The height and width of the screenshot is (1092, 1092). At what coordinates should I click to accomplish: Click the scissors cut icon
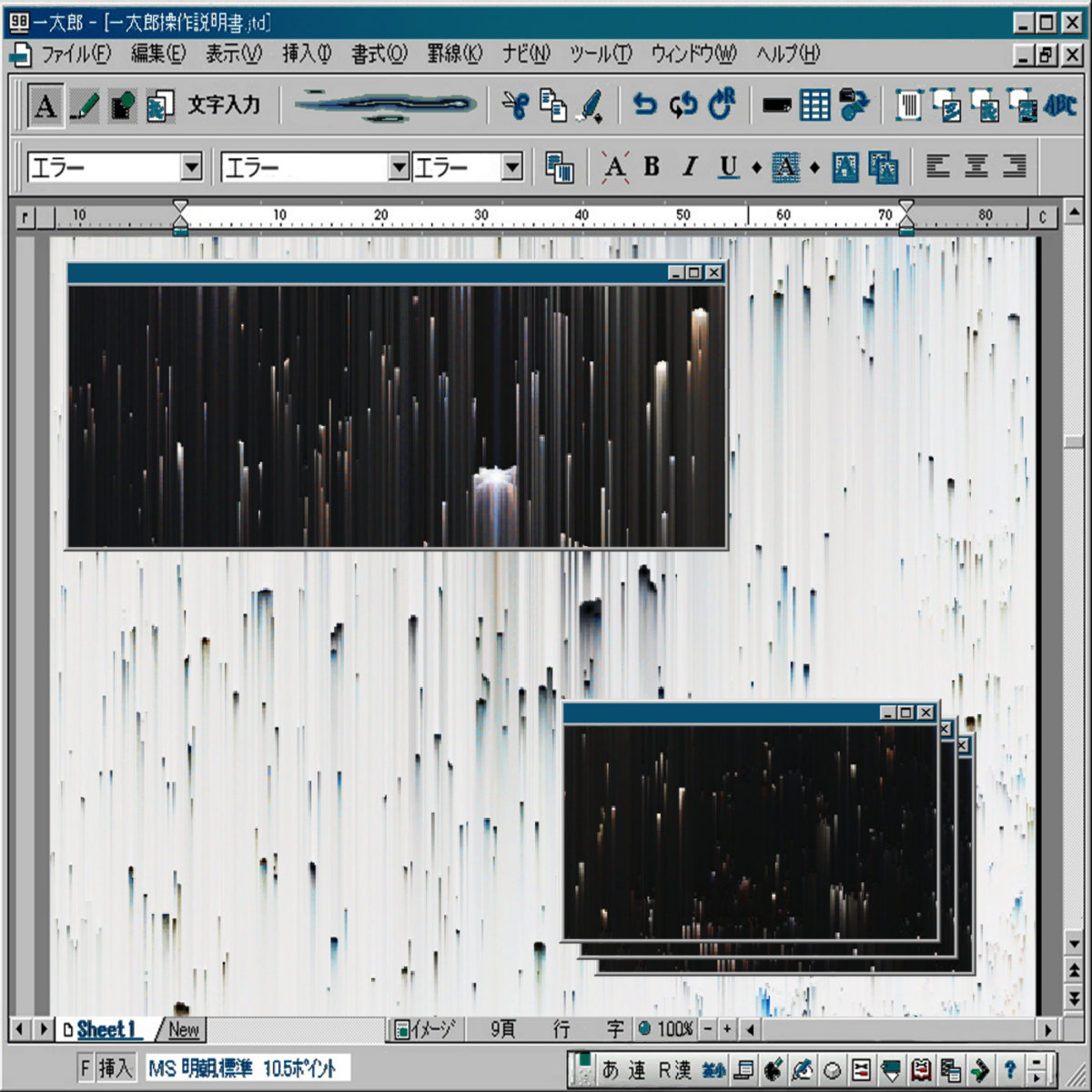(x=515, y=106)
